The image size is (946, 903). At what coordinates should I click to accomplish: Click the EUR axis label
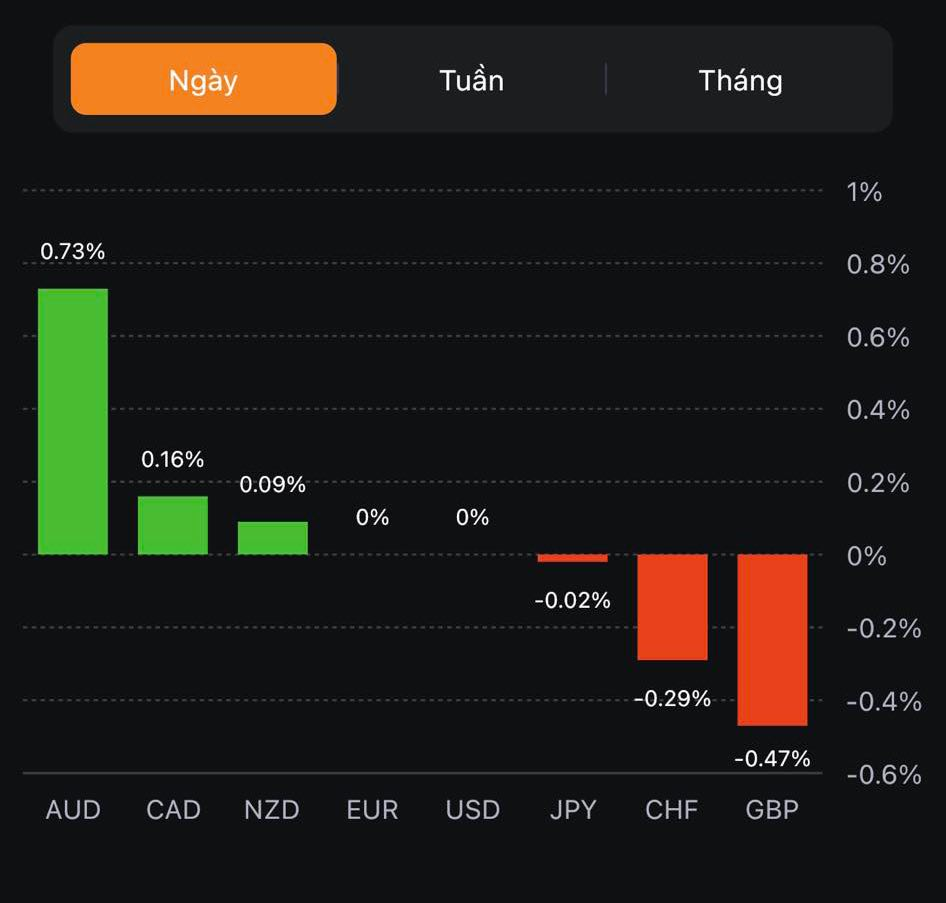tap(372, 810)
